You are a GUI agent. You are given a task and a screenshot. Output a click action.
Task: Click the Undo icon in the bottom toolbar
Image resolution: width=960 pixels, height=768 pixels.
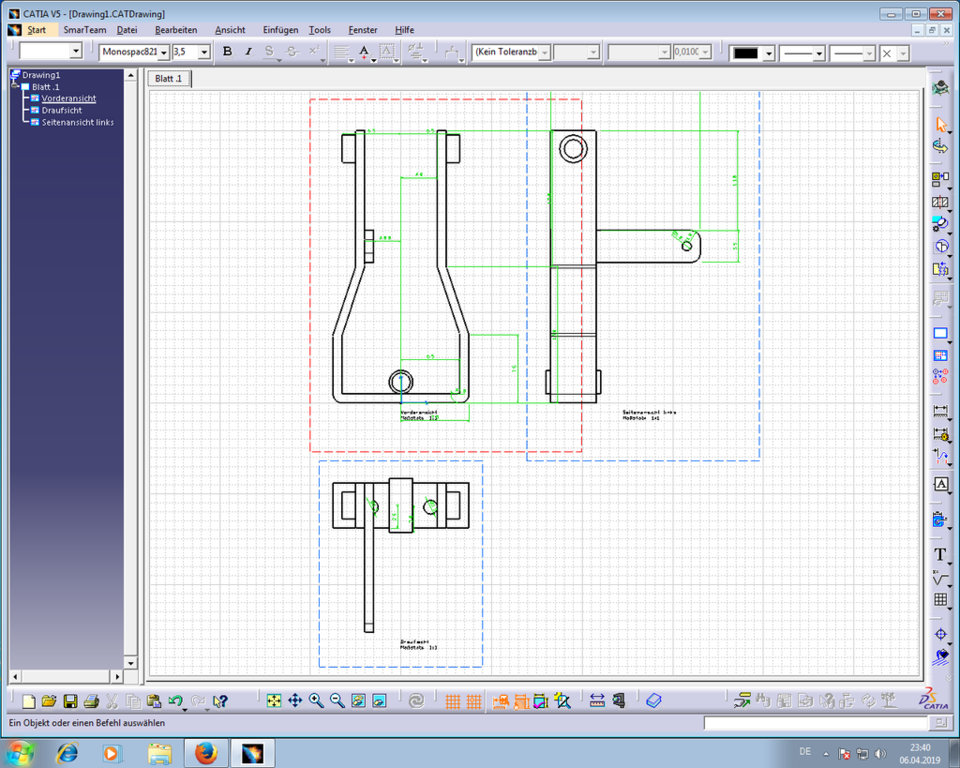176,700
